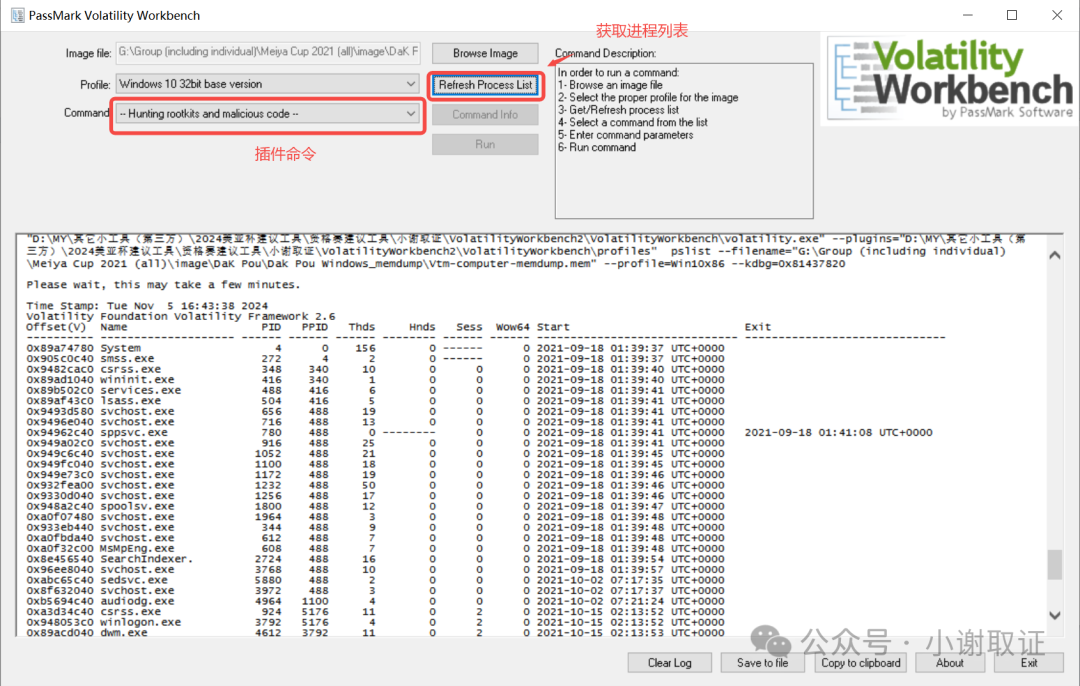
Task: Select the audiodg.exe row
Action: (375, 601)
